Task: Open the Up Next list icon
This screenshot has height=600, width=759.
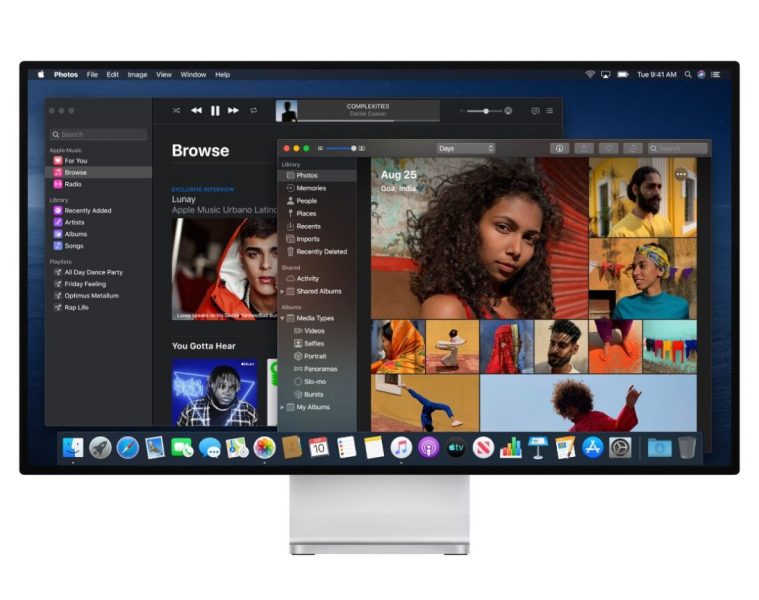Action: [x=549, y=111]
